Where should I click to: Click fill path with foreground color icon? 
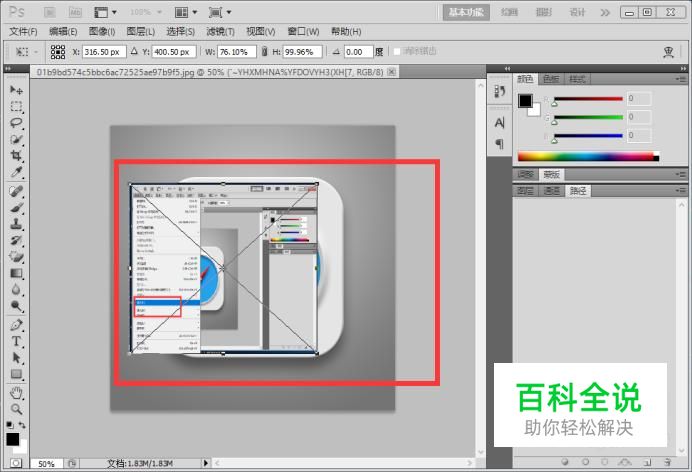point(564,462)
